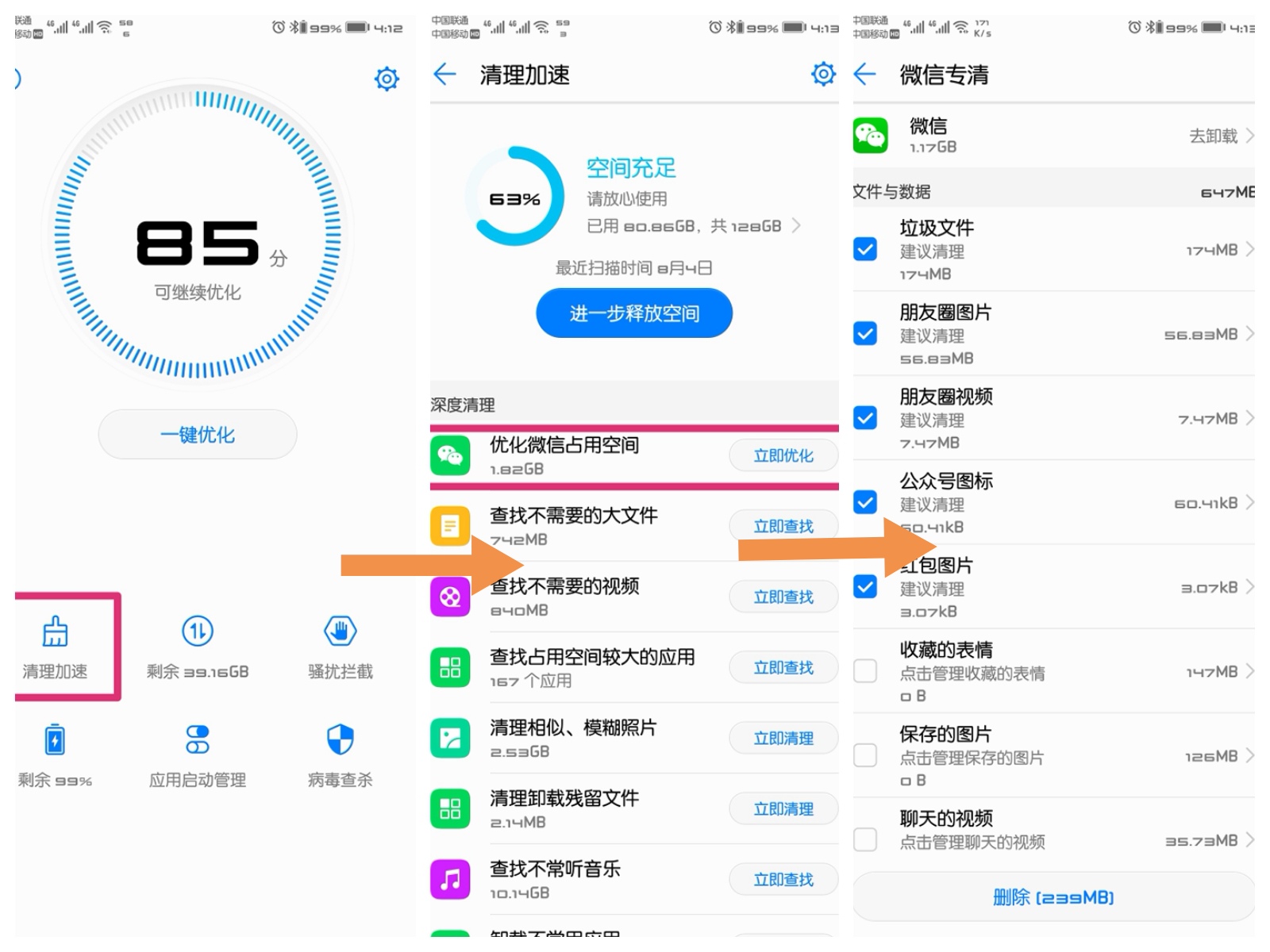The image size is (1270, 952).
Task: Go back from 清理加速 screen
Action: tap(445, 75)
